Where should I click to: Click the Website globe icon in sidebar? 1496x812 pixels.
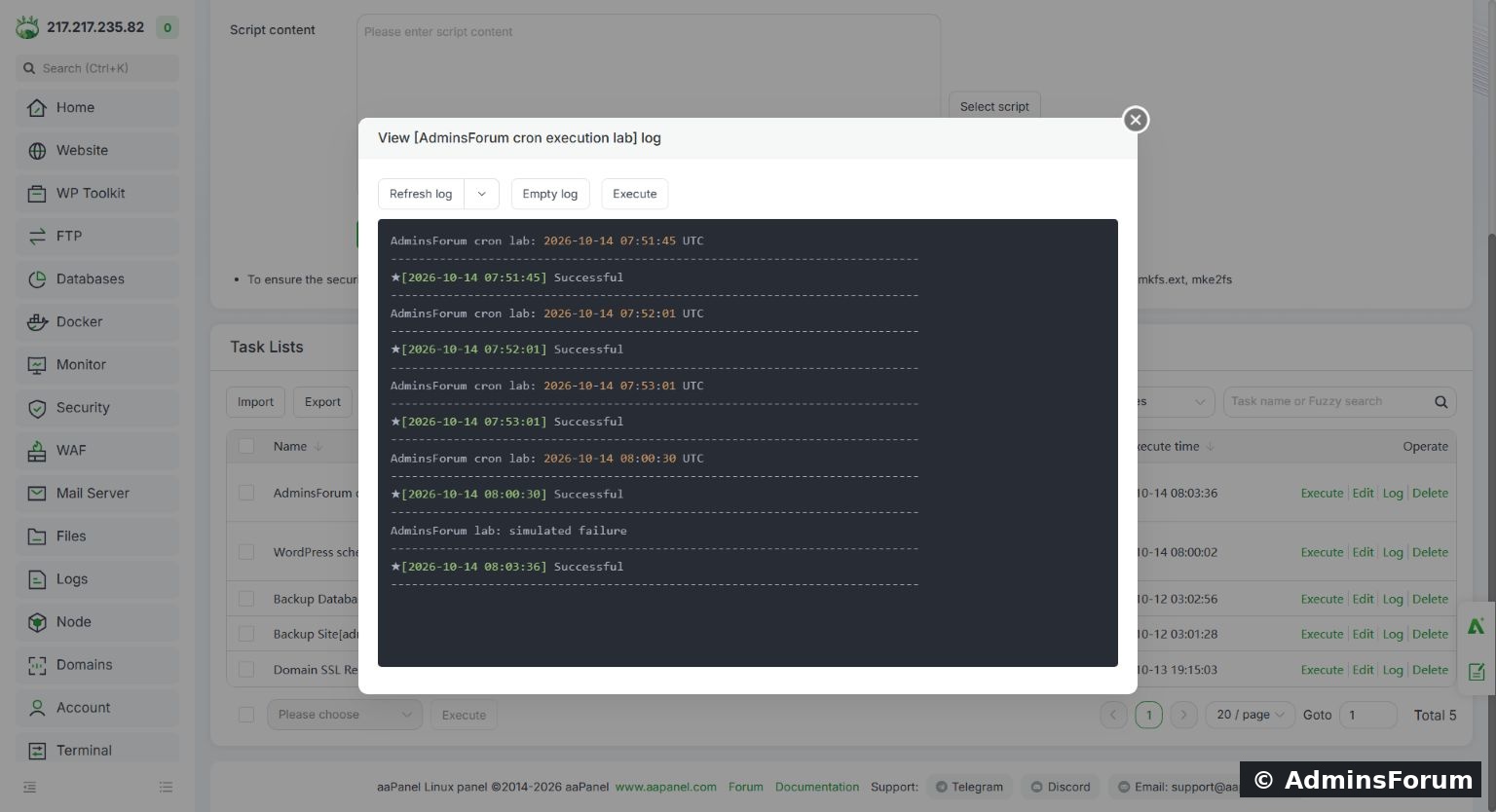pyautogui.click(x=37, y=151)
